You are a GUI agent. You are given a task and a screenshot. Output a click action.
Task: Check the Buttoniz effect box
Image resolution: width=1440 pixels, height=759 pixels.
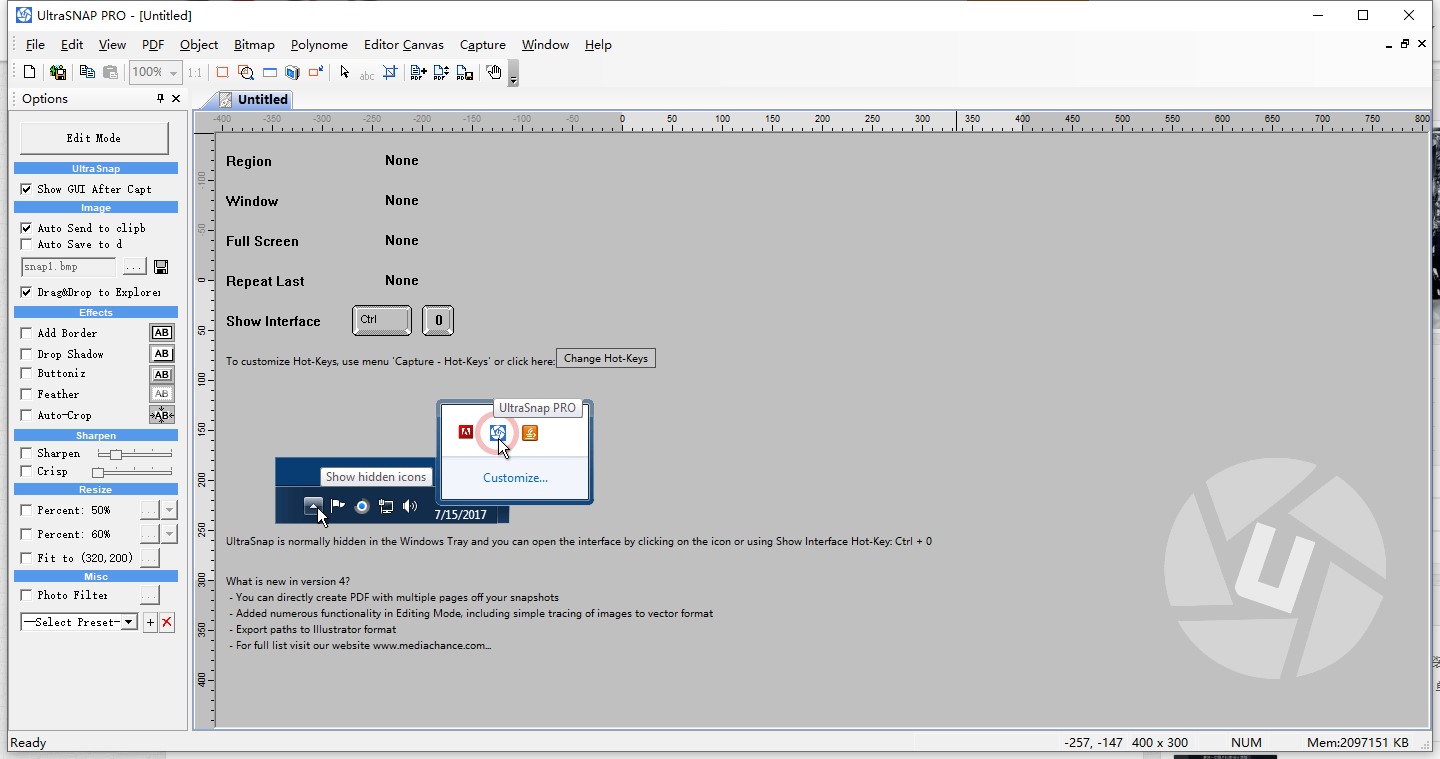coord(27,373)
